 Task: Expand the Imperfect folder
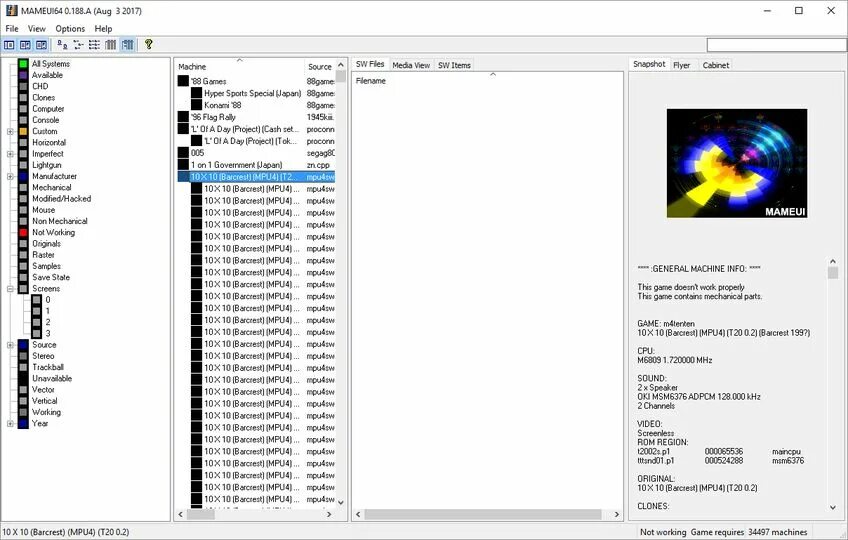coord(10,154)
